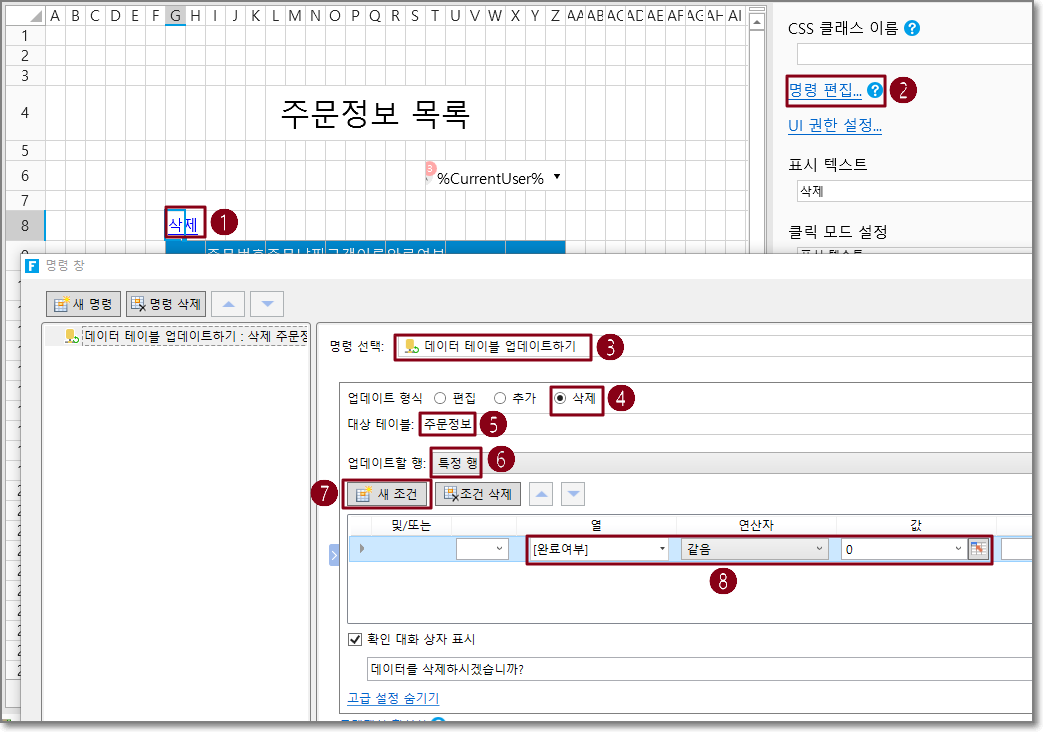Screen dimensions: 1043x732
Task: Move the command down with the arrow button
Action: 267,303
